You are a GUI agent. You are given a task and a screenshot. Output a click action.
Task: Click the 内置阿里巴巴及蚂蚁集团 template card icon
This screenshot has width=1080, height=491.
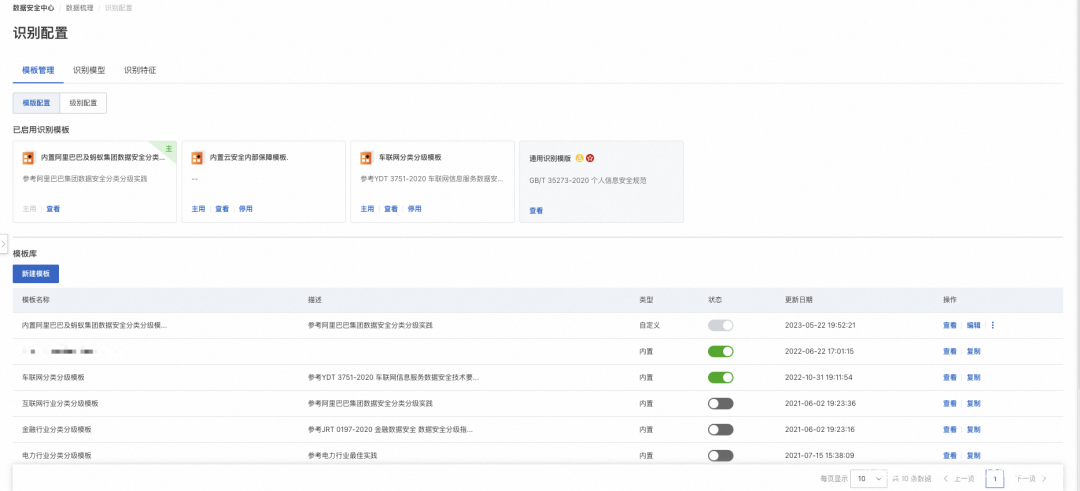[x=28, y=158]
